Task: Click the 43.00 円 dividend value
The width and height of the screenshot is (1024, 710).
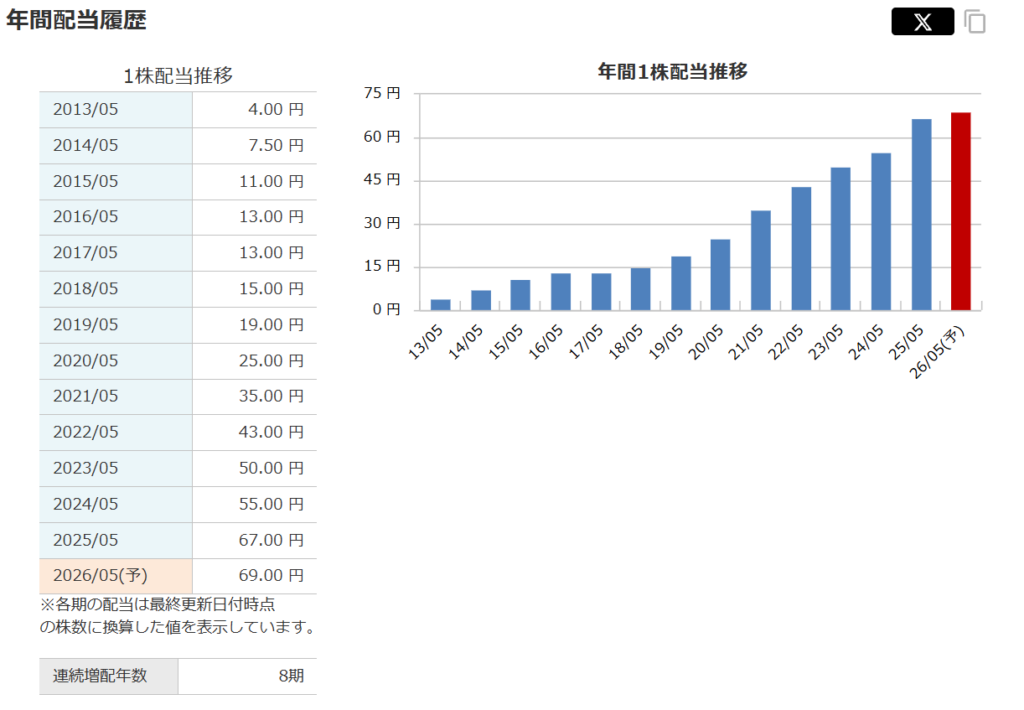Action: point(271,432)
